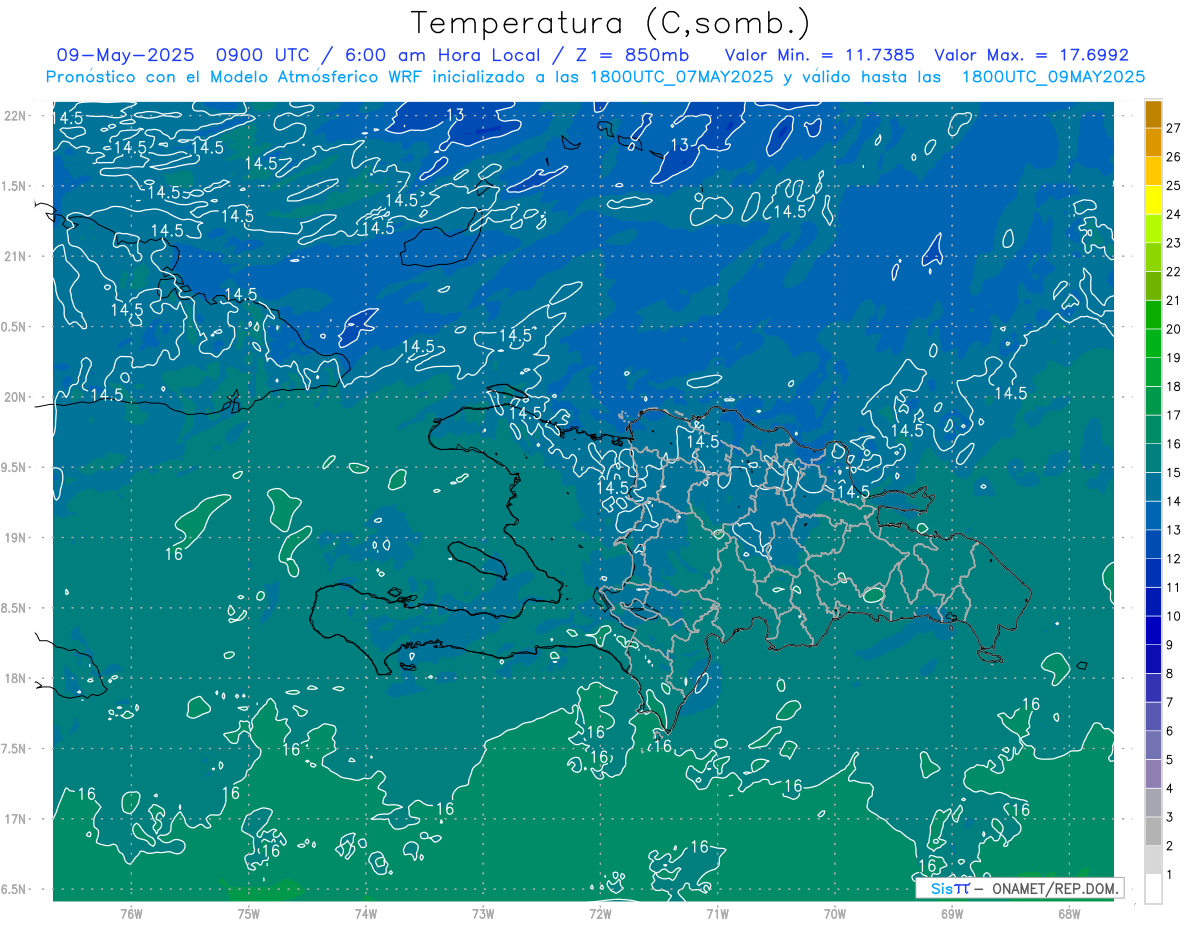The height and width of the screenshot is (927, 1200).
Task: Click the "71W" longitude axis label
Action: [717, 913]
